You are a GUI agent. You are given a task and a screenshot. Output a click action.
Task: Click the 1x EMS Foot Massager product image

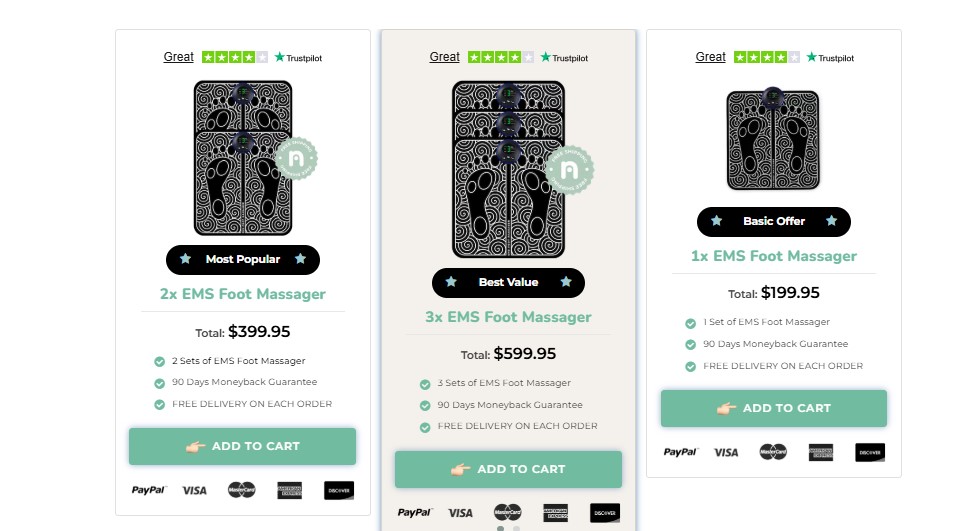(773, 139)
